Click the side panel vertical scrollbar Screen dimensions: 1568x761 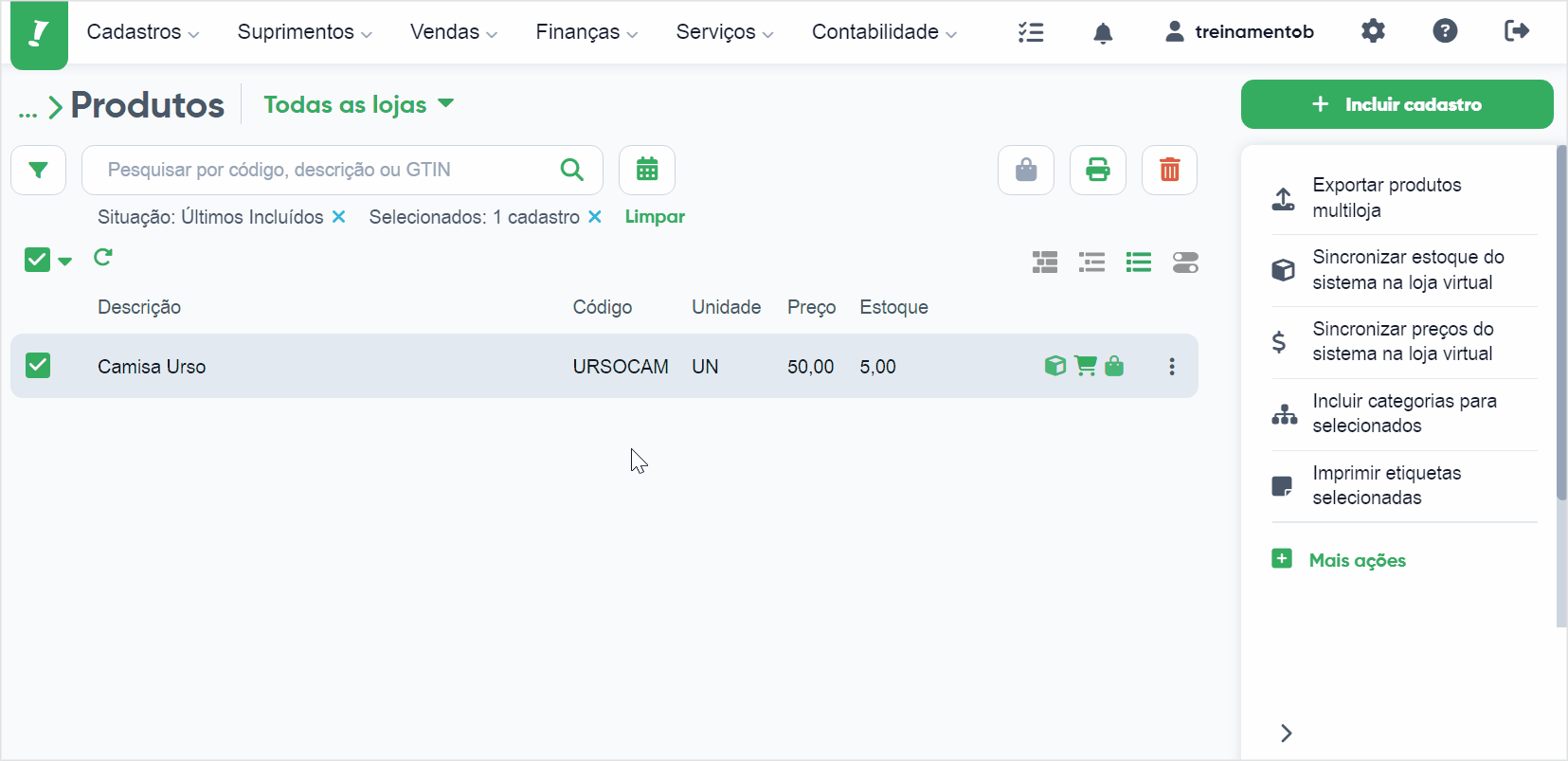[x=1561, y=322]
